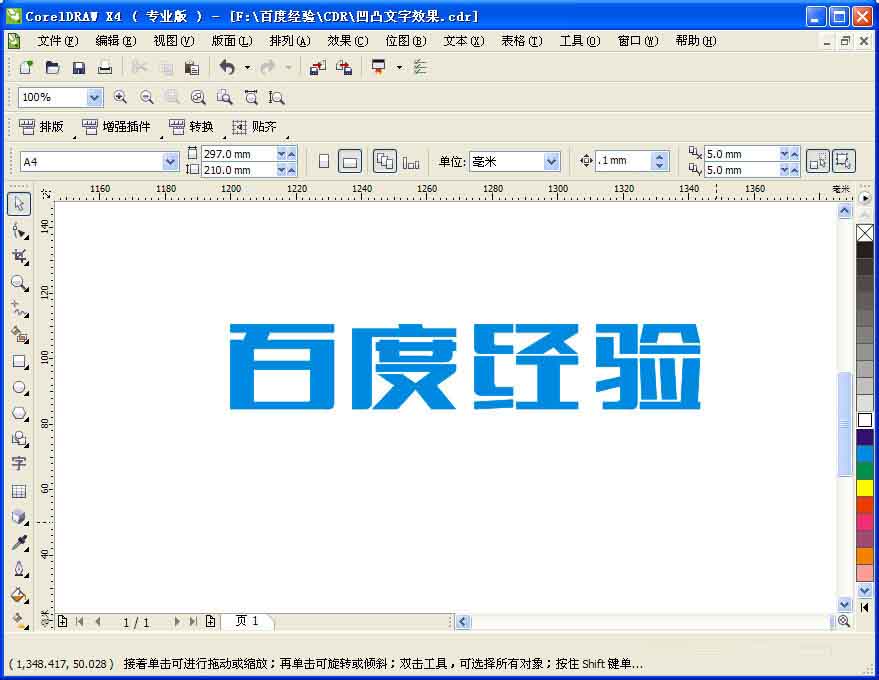Expand the undo history dropdown arrow
The height and width of the screenshot is (680, 879).
pyautogui.click(x=247, y=68)
